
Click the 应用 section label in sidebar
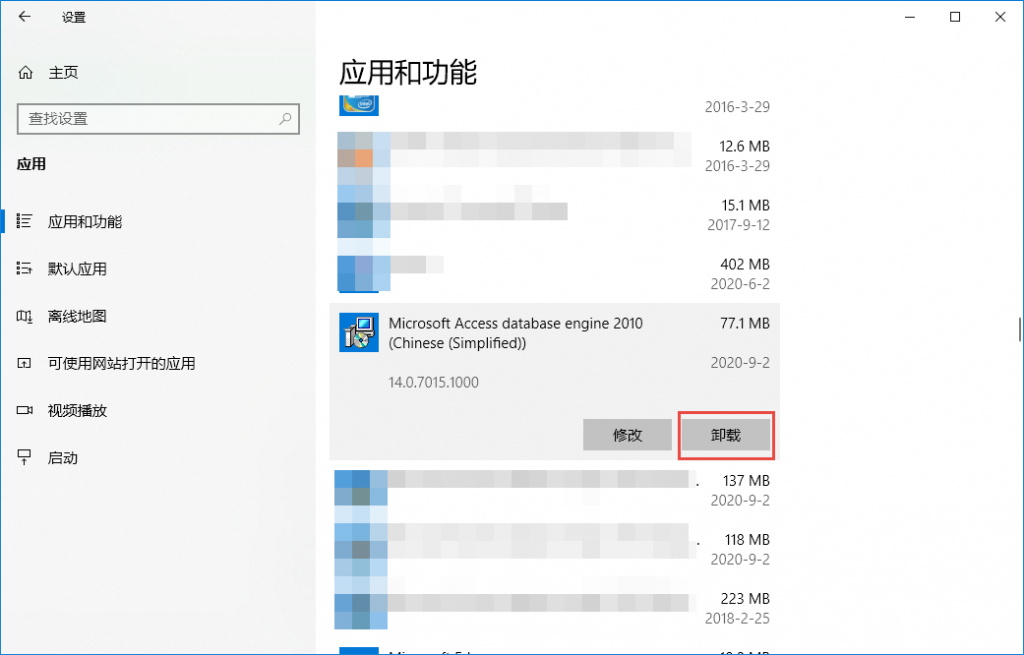pyautogui.click(x=31, y=164)
